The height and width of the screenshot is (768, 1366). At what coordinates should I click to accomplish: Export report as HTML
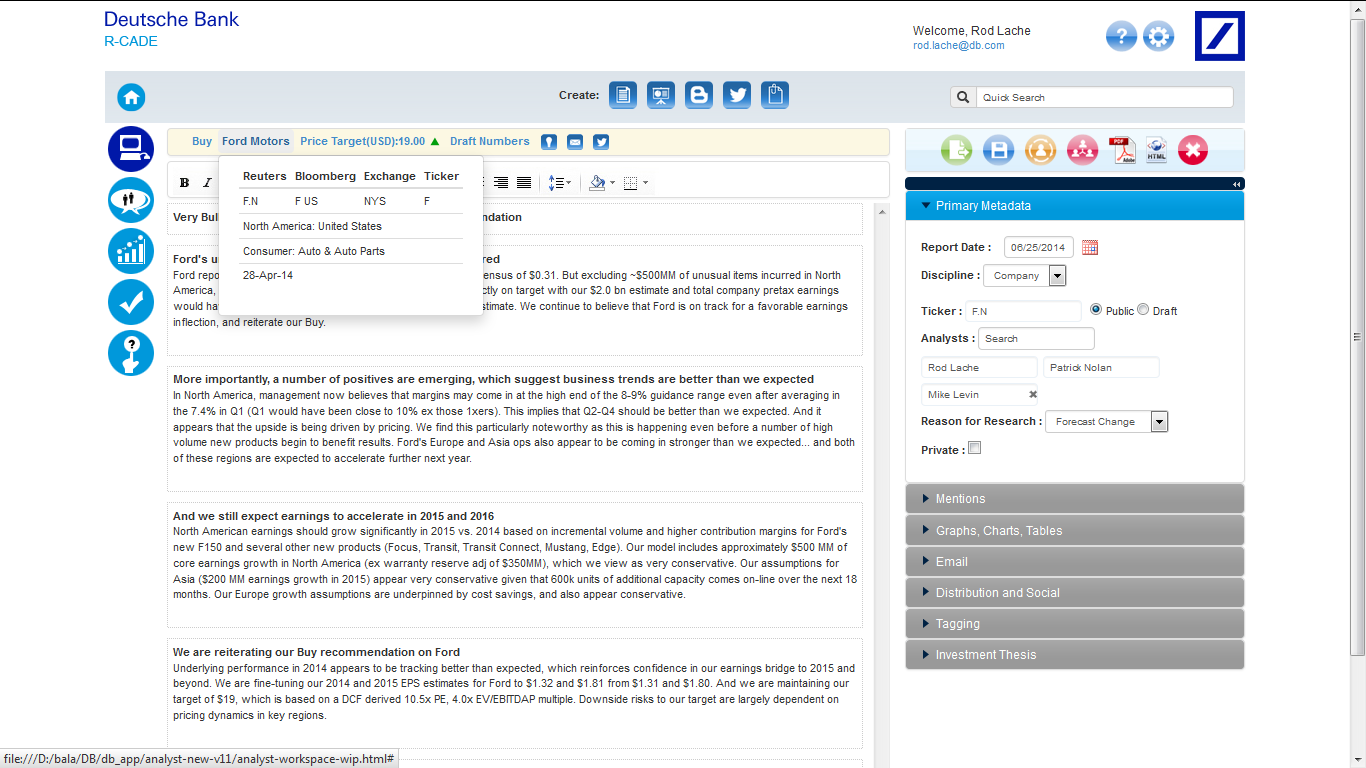tap(1156, 150)
